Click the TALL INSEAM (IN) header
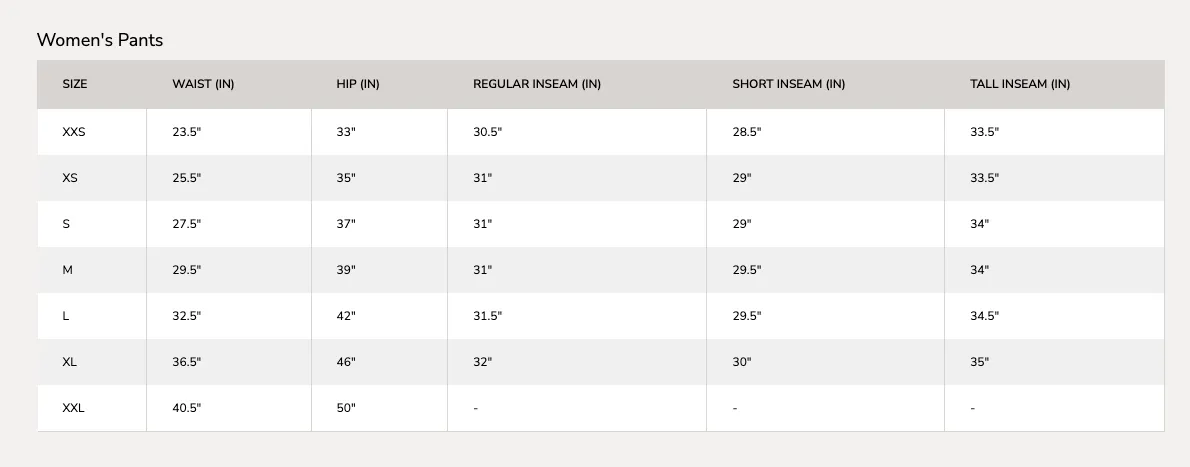Image resolution: width=1190 pixels, height=467 pixels. 1020,84
